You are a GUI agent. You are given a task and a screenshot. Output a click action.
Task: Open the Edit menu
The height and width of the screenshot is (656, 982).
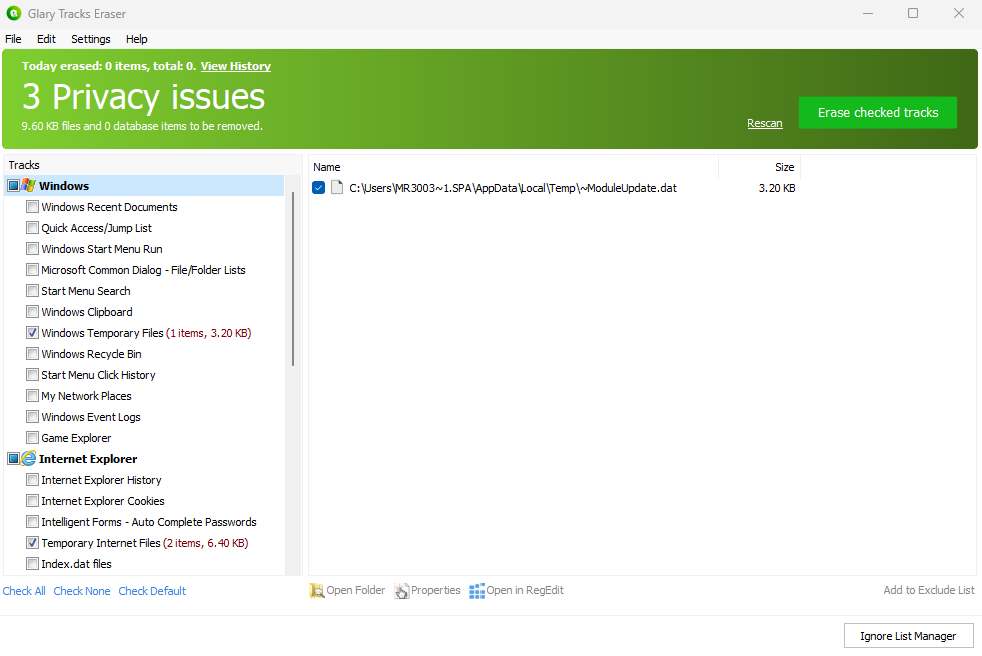pos(46,39)
